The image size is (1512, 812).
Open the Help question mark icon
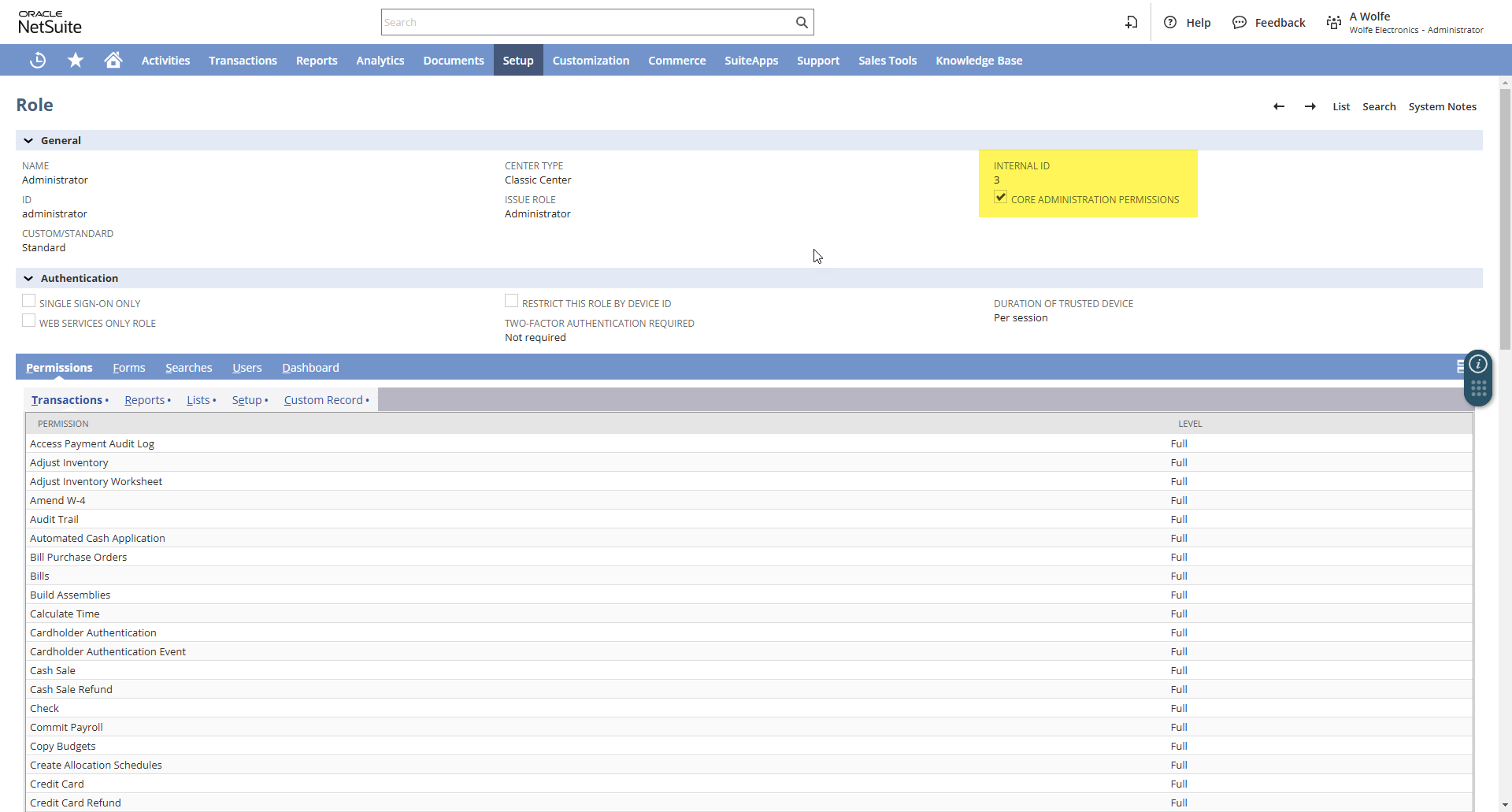[x=1170, y=23]
